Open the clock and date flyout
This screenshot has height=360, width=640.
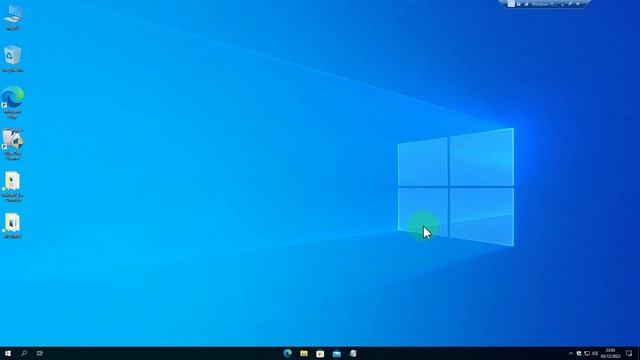pyautogui.click(x=611, y=353)
